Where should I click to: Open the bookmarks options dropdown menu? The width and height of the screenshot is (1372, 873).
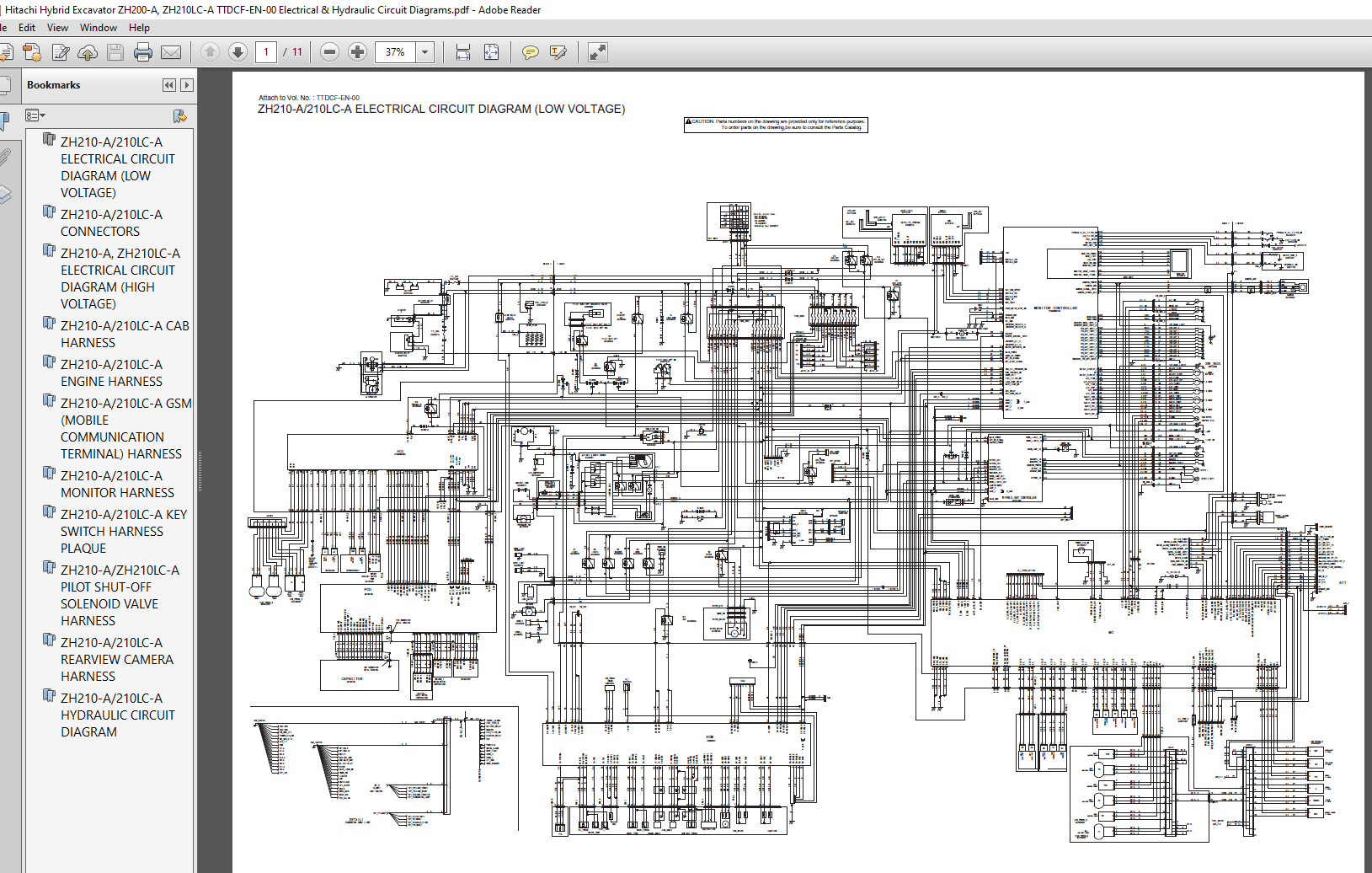pos(35,115)
